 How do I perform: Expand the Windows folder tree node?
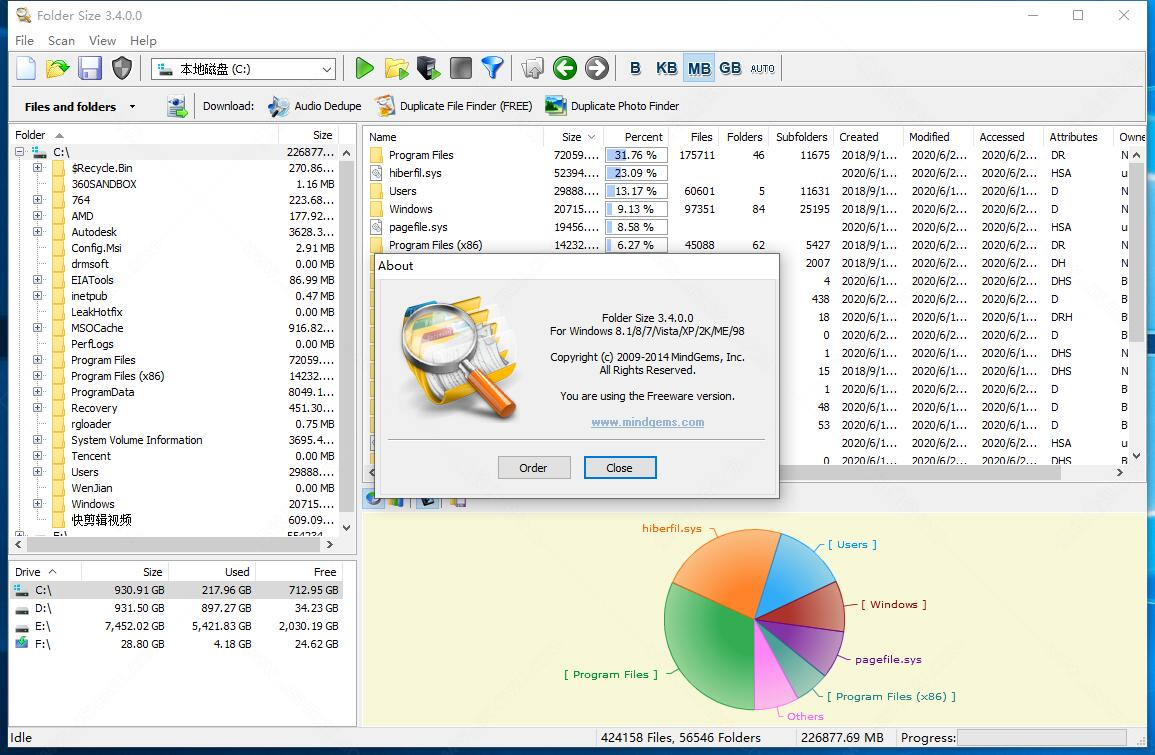click(x=37, y=504)
